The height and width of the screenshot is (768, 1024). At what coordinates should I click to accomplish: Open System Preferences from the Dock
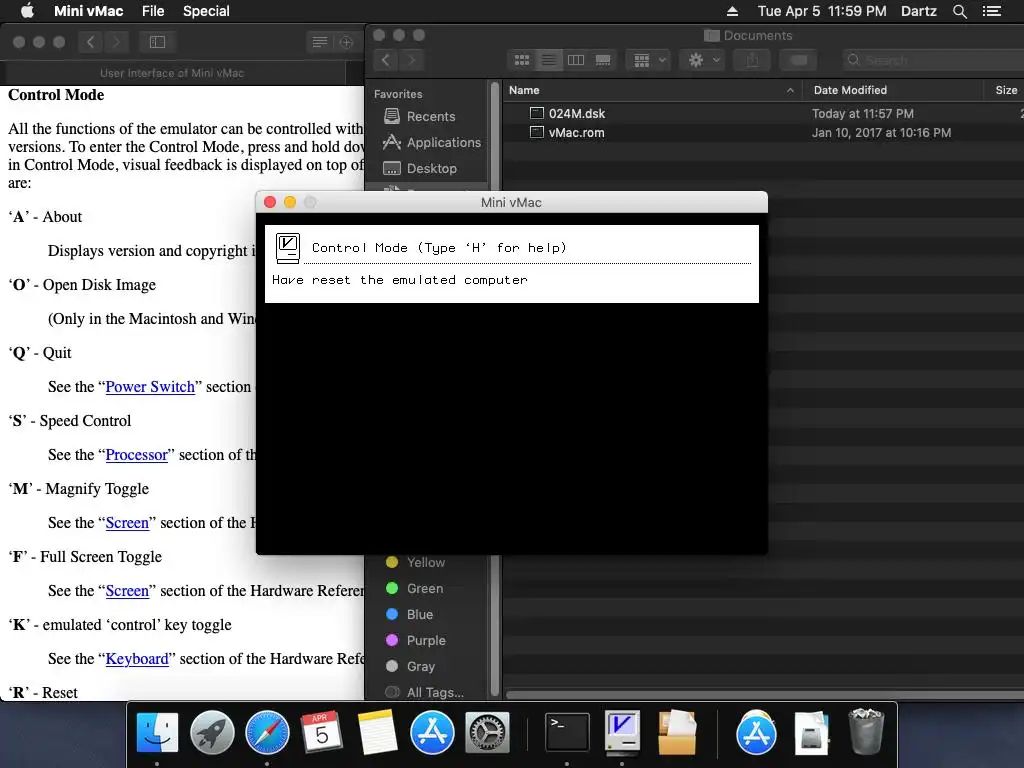point(487,733)
